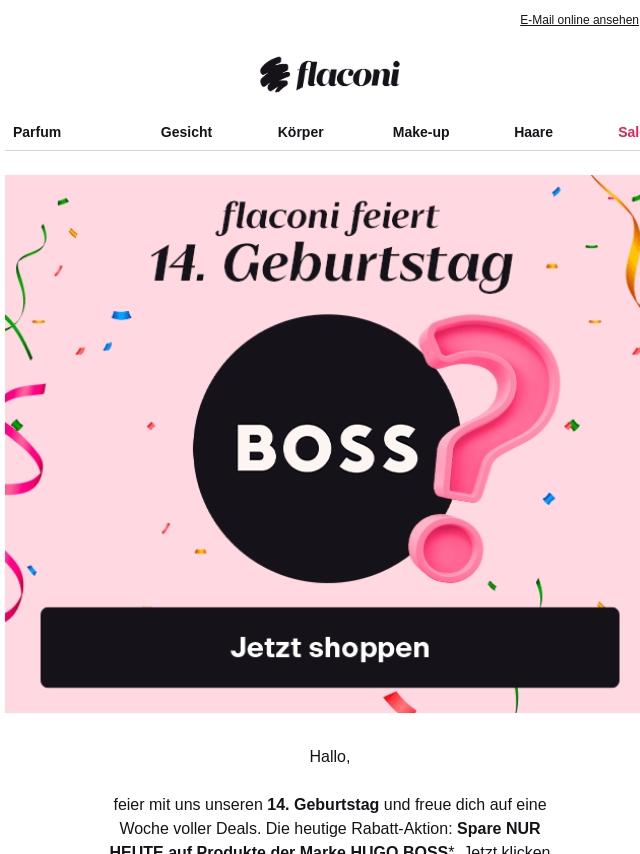Click the bold '14. Geburtstag' in paragraph

pyautogui.click(x=323, y=804)
